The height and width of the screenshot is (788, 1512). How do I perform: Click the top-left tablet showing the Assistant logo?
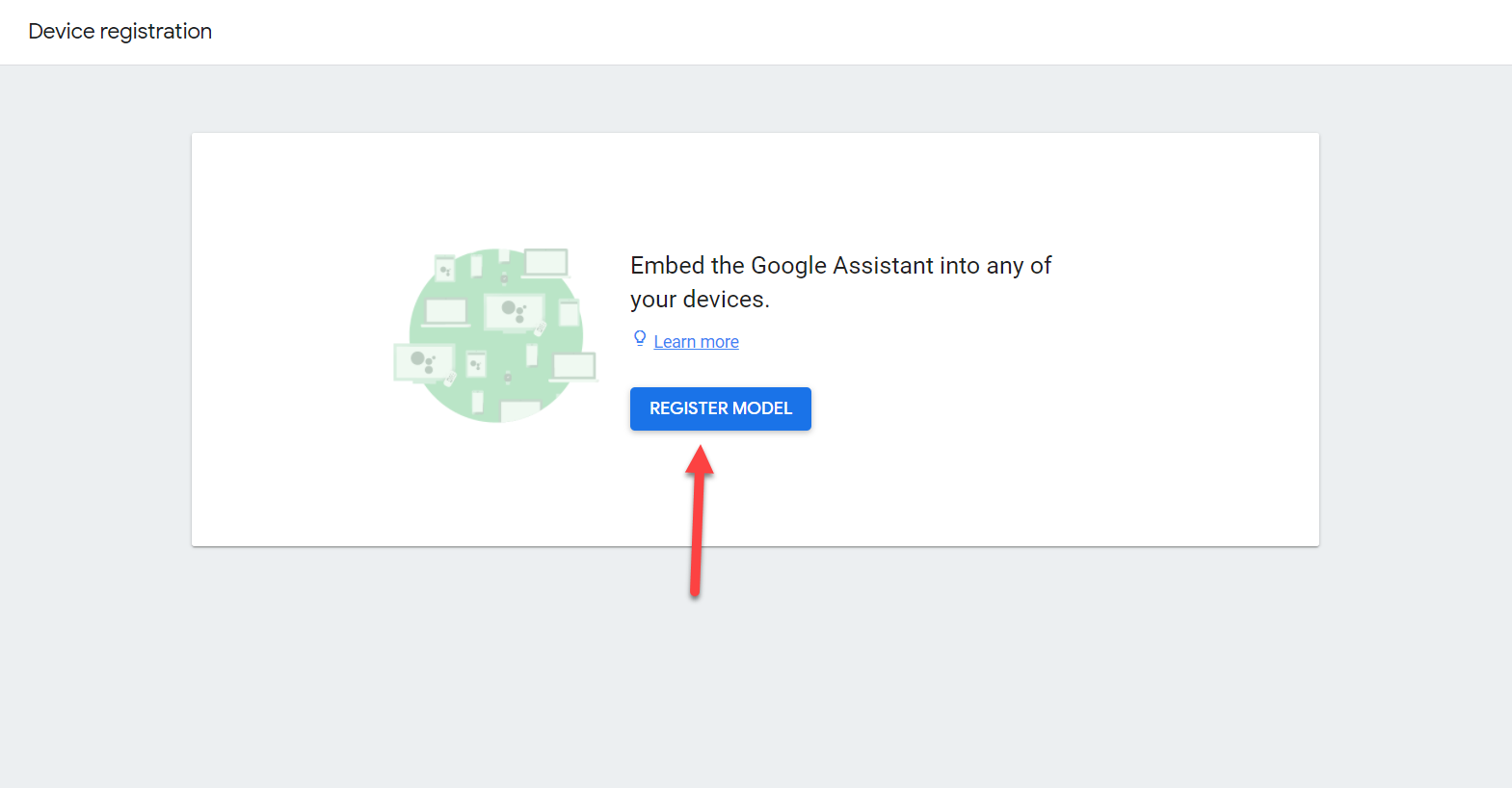click(x=445, y=270)
